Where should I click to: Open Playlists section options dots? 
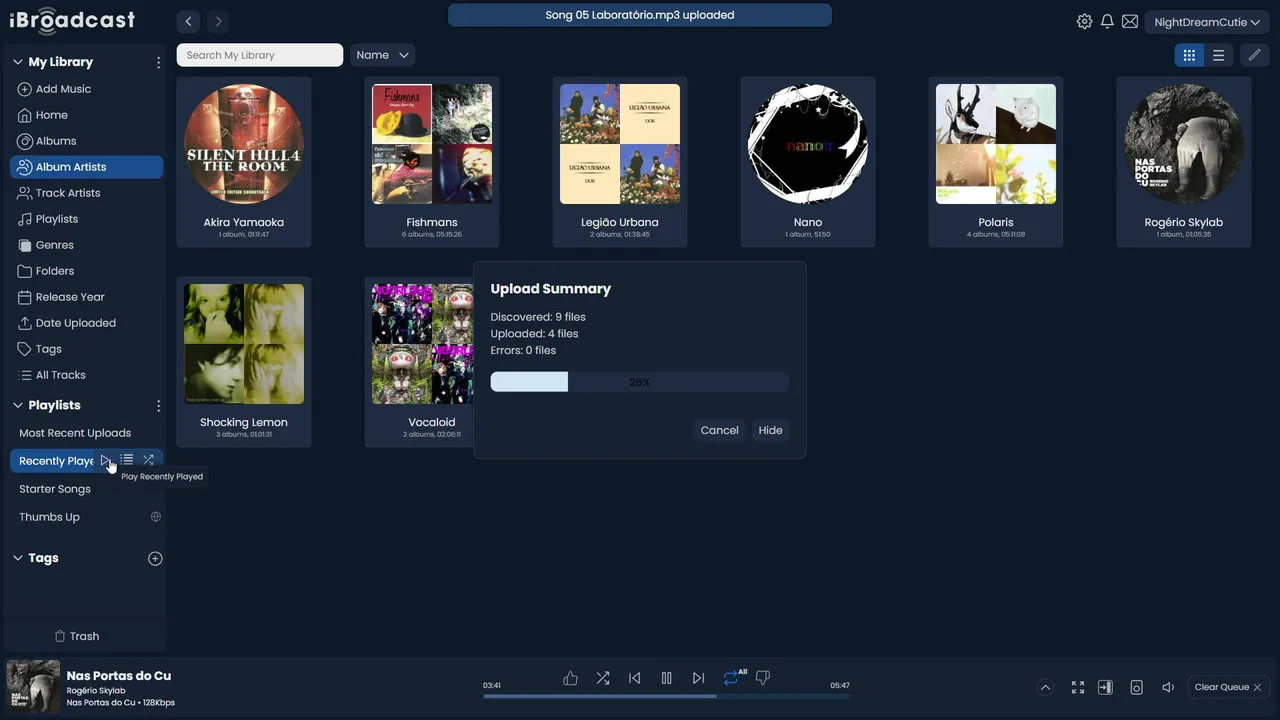pyautogui.click(x=158, y=406)
